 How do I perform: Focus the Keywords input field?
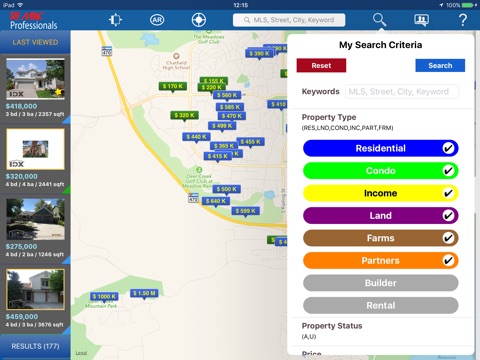point(402,92)
